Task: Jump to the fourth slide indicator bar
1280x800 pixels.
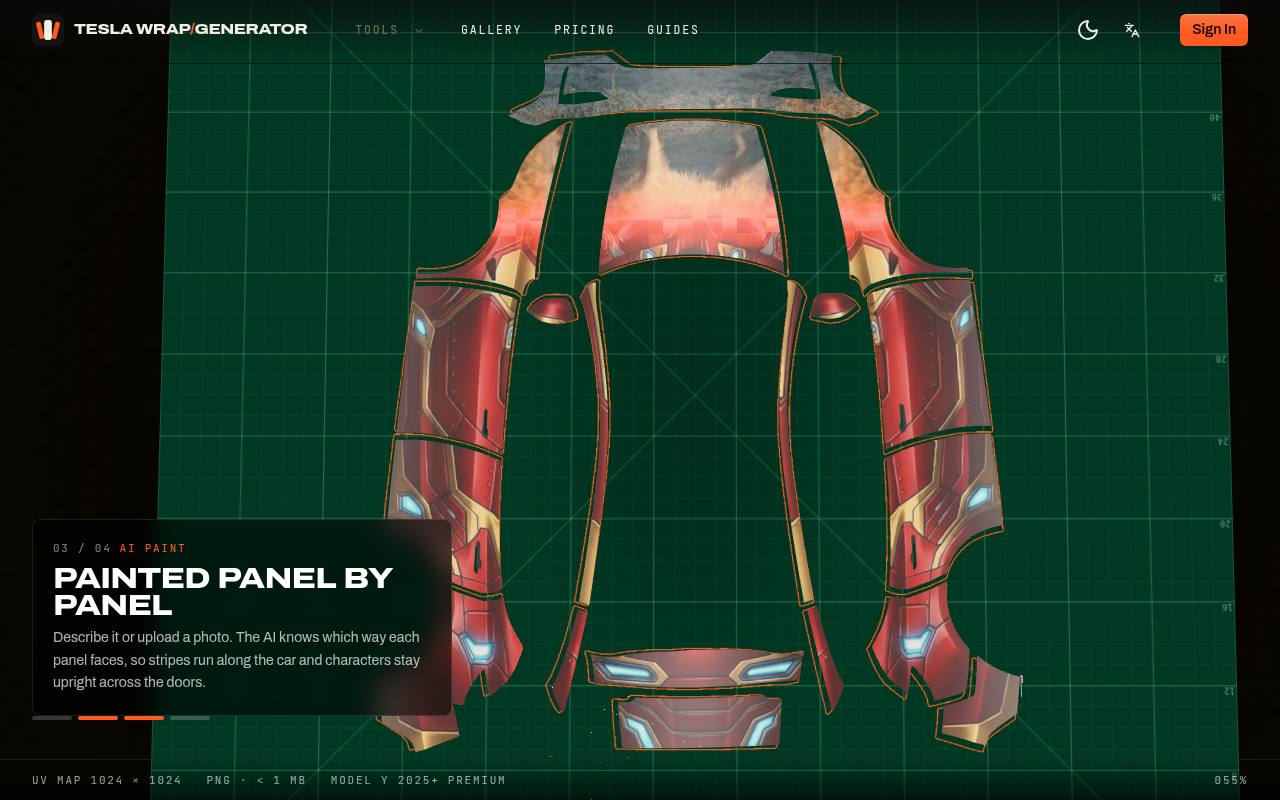Action: (x=190, y=717)
